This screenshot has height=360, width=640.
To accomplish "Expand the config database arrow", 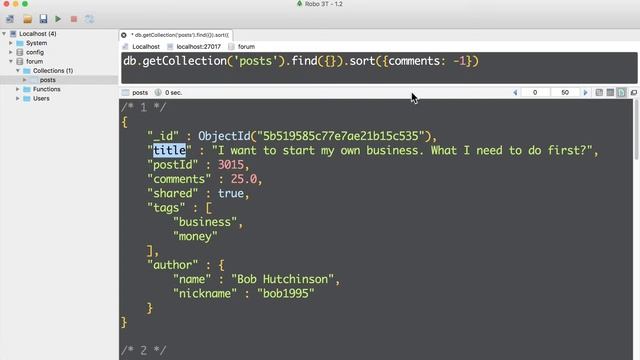I will tap(11, 52).
